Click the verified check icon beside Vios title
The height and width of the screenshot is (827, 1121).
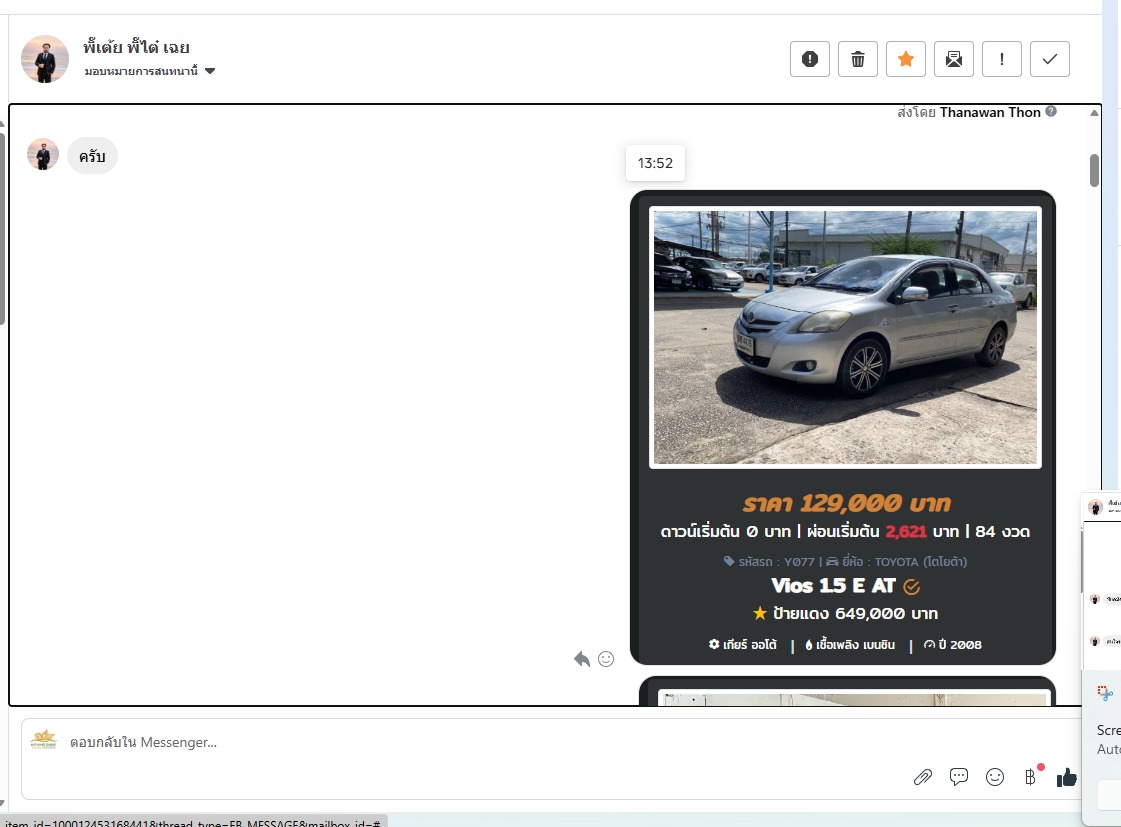coord(912,587)
